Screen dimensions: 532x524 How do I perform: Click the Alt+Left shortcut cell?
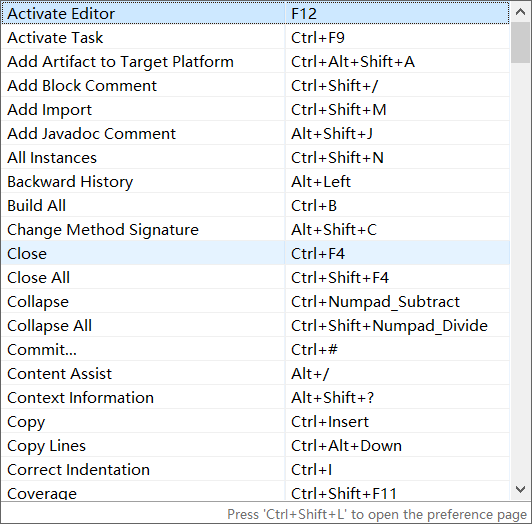pyautogui.click(x=397, y=182)
